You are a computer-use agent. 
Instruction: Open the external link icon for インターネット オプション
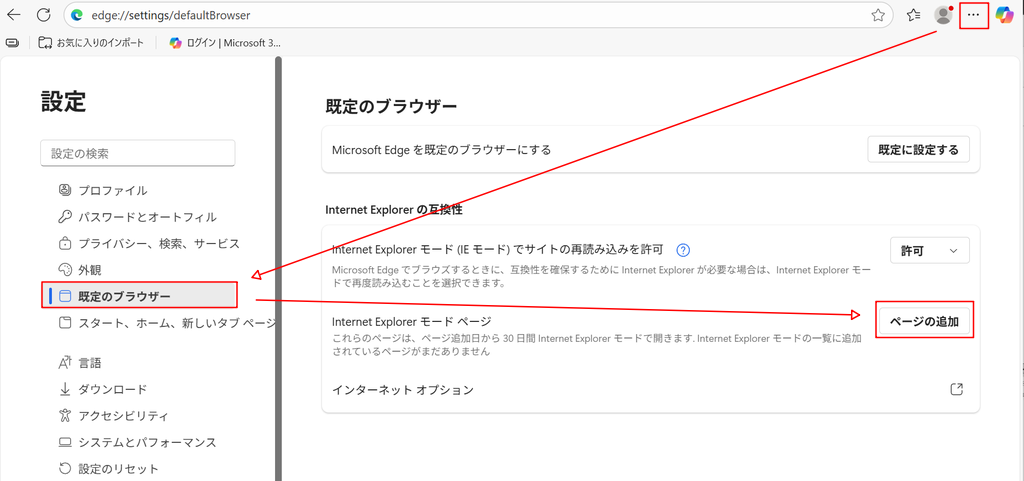956,389
